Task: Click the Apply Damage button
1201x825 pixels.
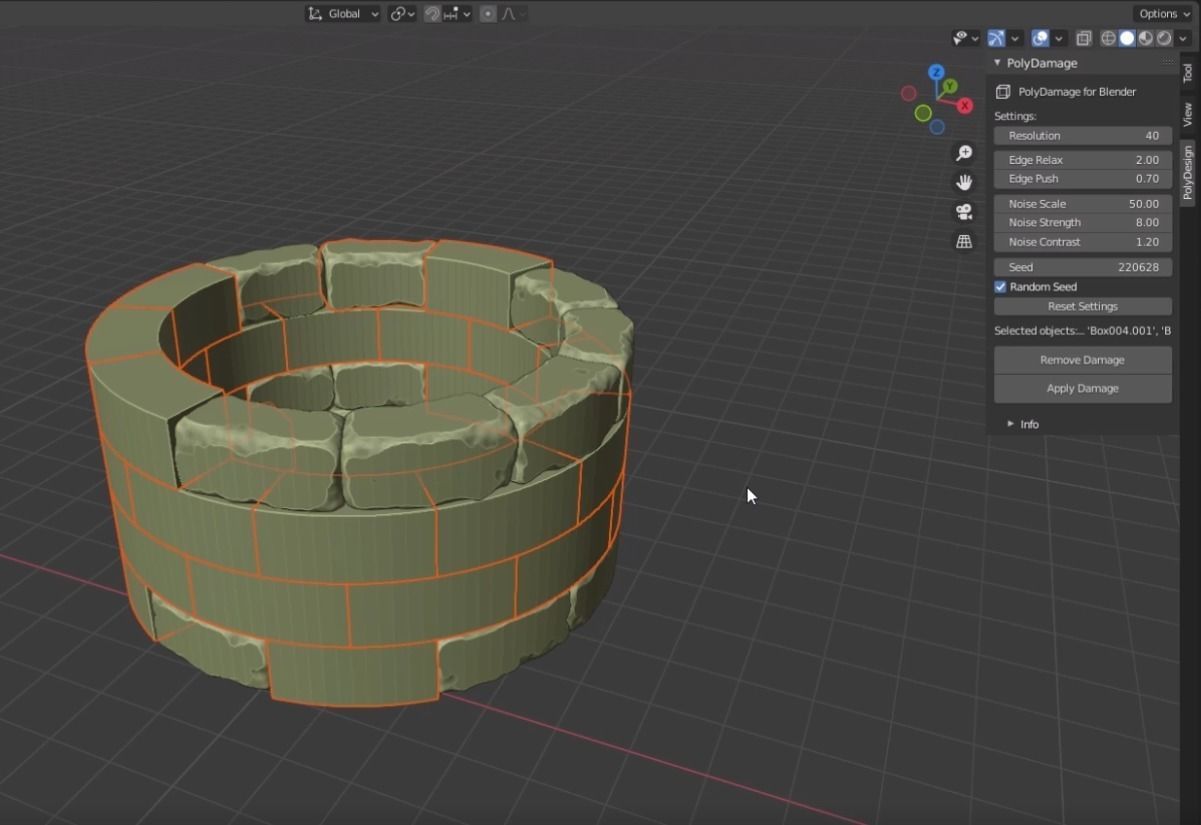Action: [x=1083, y=388]
